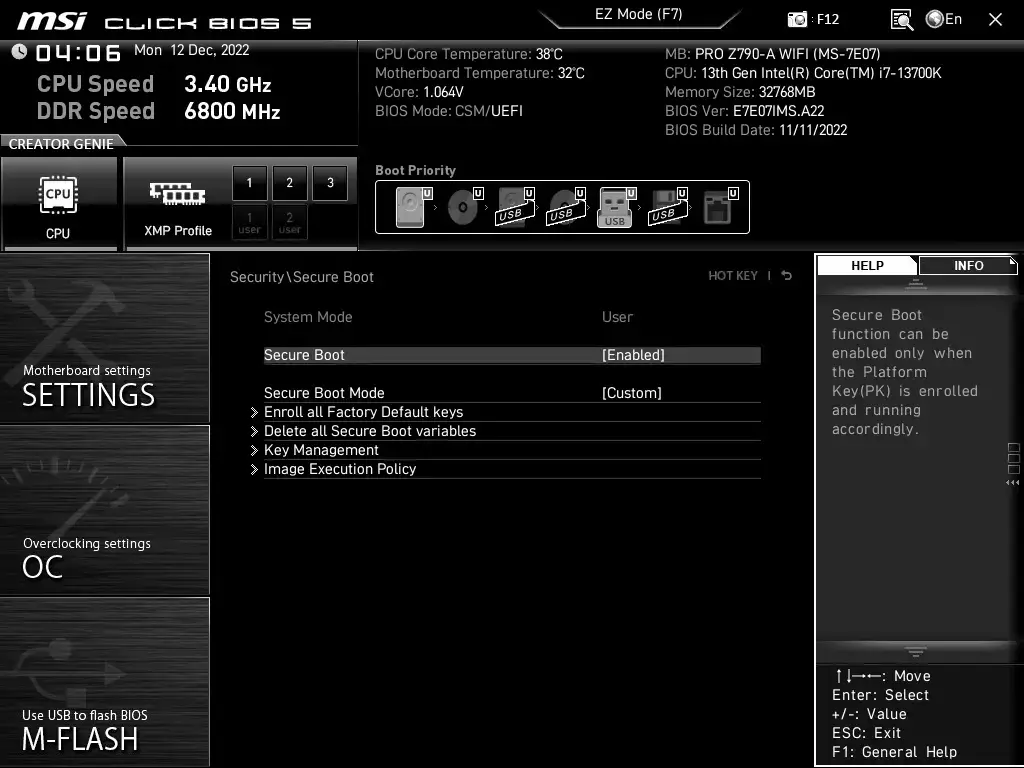The height and width of the screenshot is (768, 1024).
Task: Open the OC overclocking settings menu
Action: [x=104, y=510]
